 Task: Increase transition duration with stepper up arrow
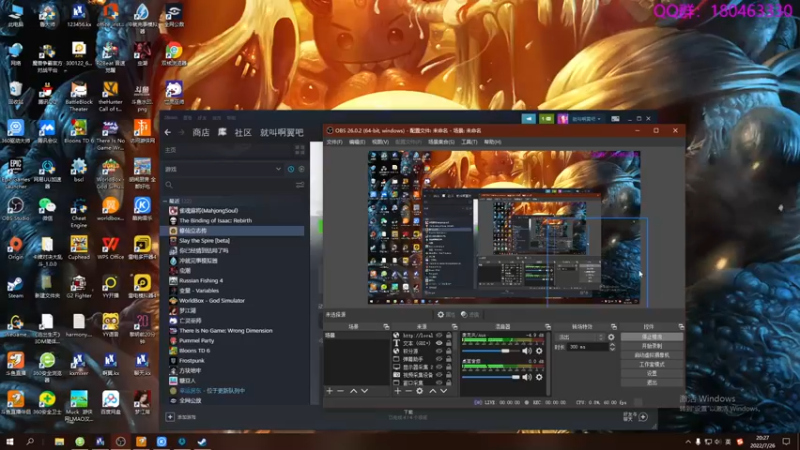tap(612, 345)
